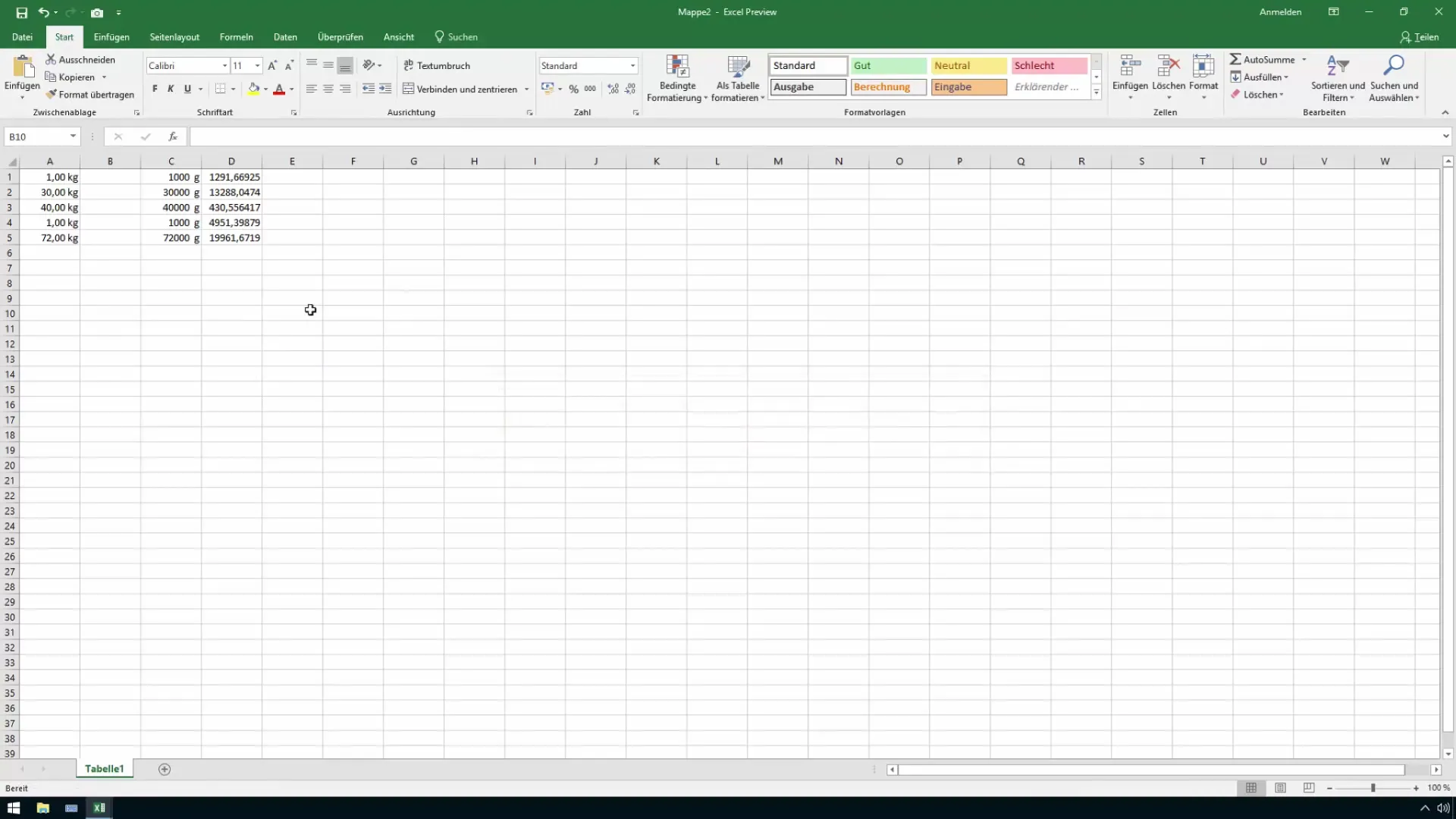Increase the cell indent
Screen dimensions: 1456x819
pyautogui.click(x=385, y=89)
